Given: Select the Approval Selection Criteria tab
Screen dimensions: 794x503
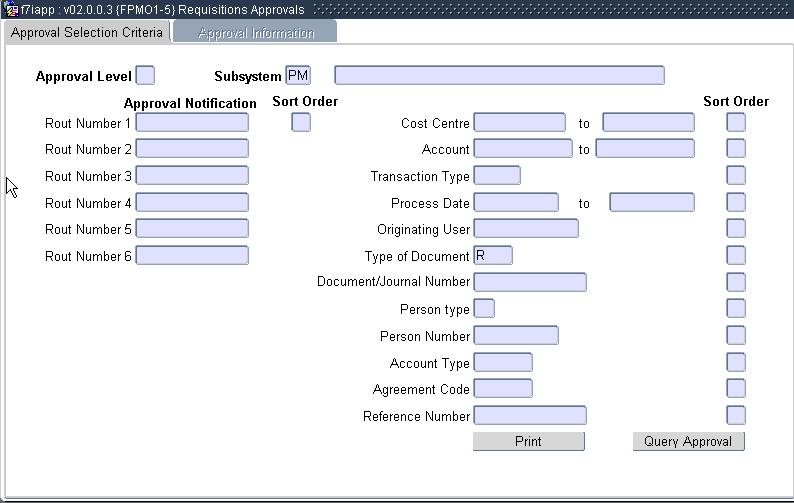Looking at the screenshot, I should pos(87,32).
